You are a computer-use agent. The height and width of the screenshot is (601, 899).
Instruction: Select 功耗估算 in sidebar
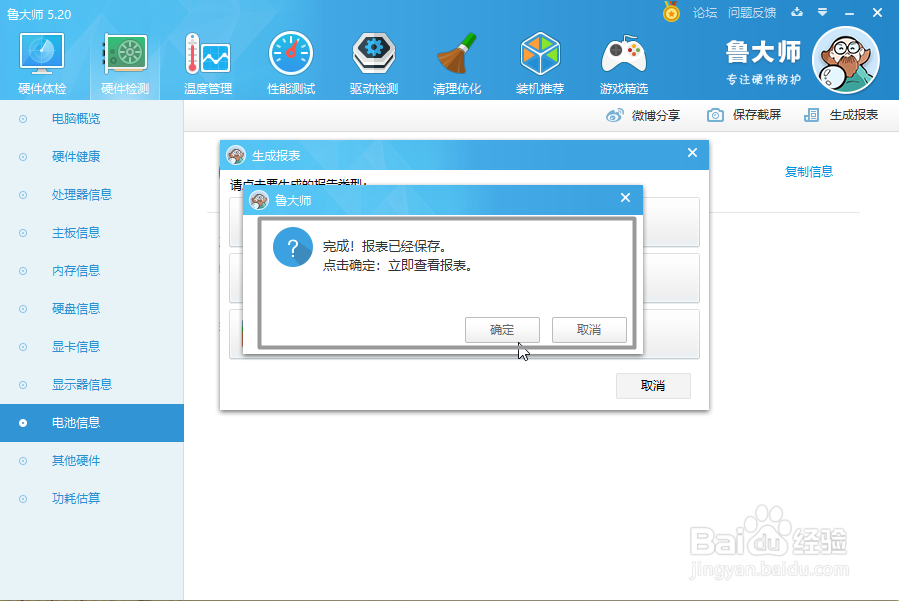[x=92, y=498]
